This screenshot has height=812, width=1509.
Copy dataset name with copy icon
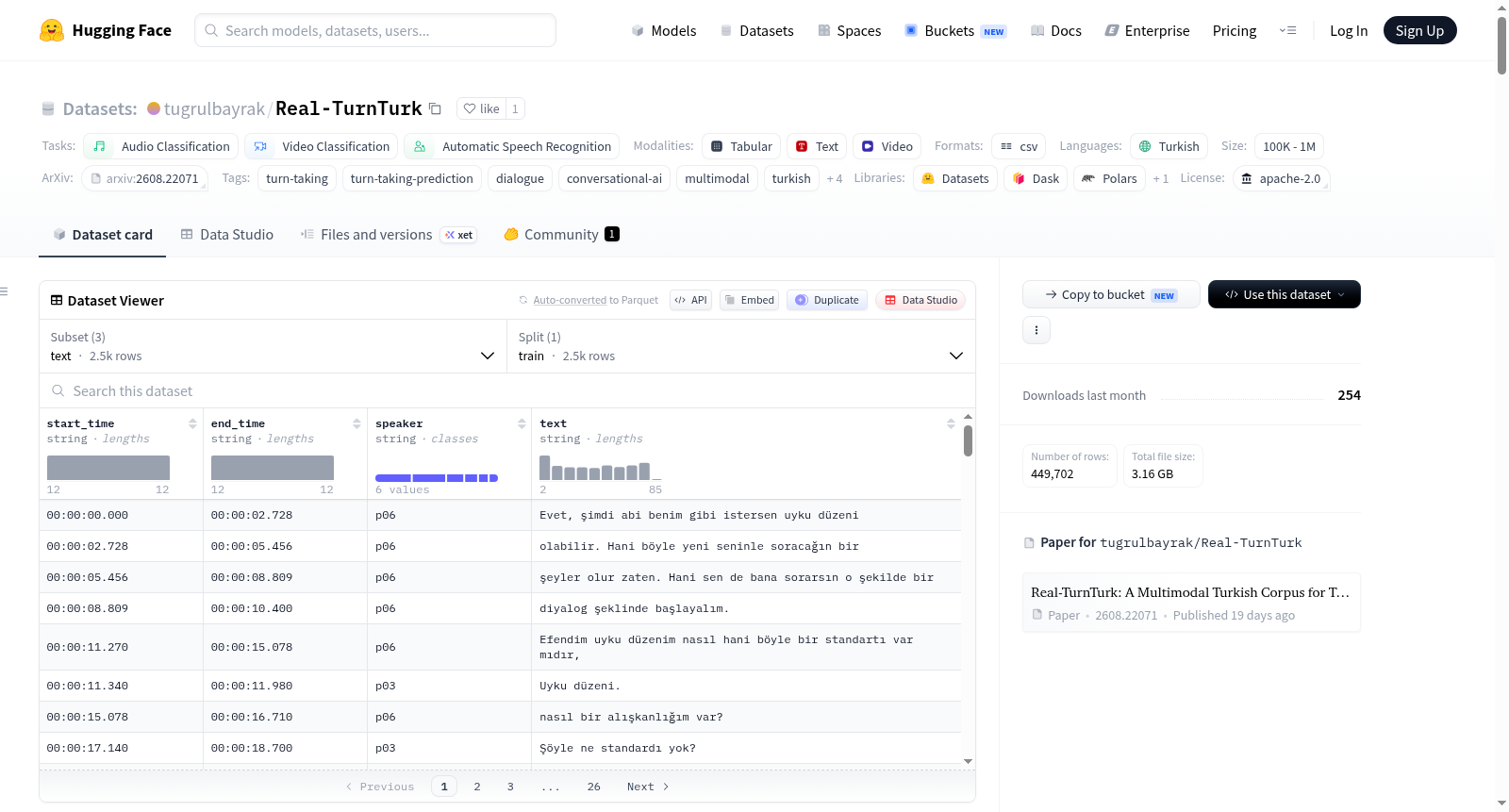[435, 108]
